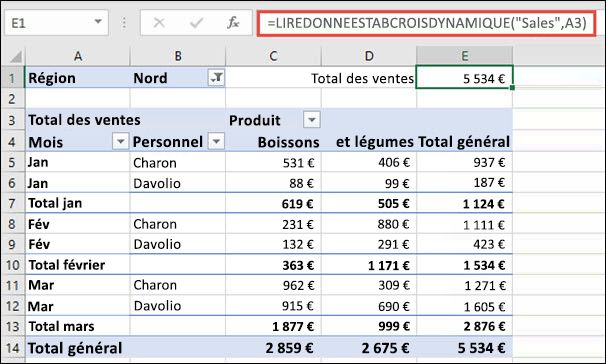Click Total des ventes cell in A3
This screenshot has height=364, width=606.
[x=84, y=120]
